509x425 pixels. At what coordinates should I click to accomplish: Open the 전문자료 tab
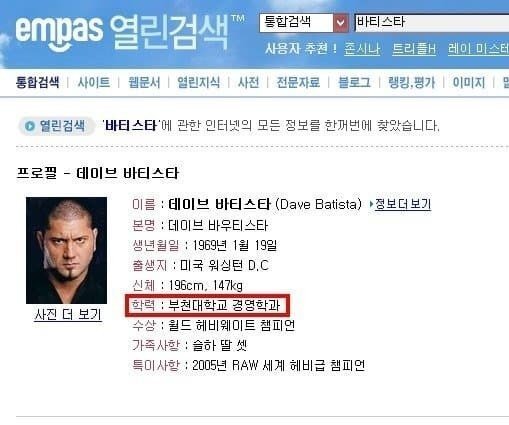tap(298, 82)
